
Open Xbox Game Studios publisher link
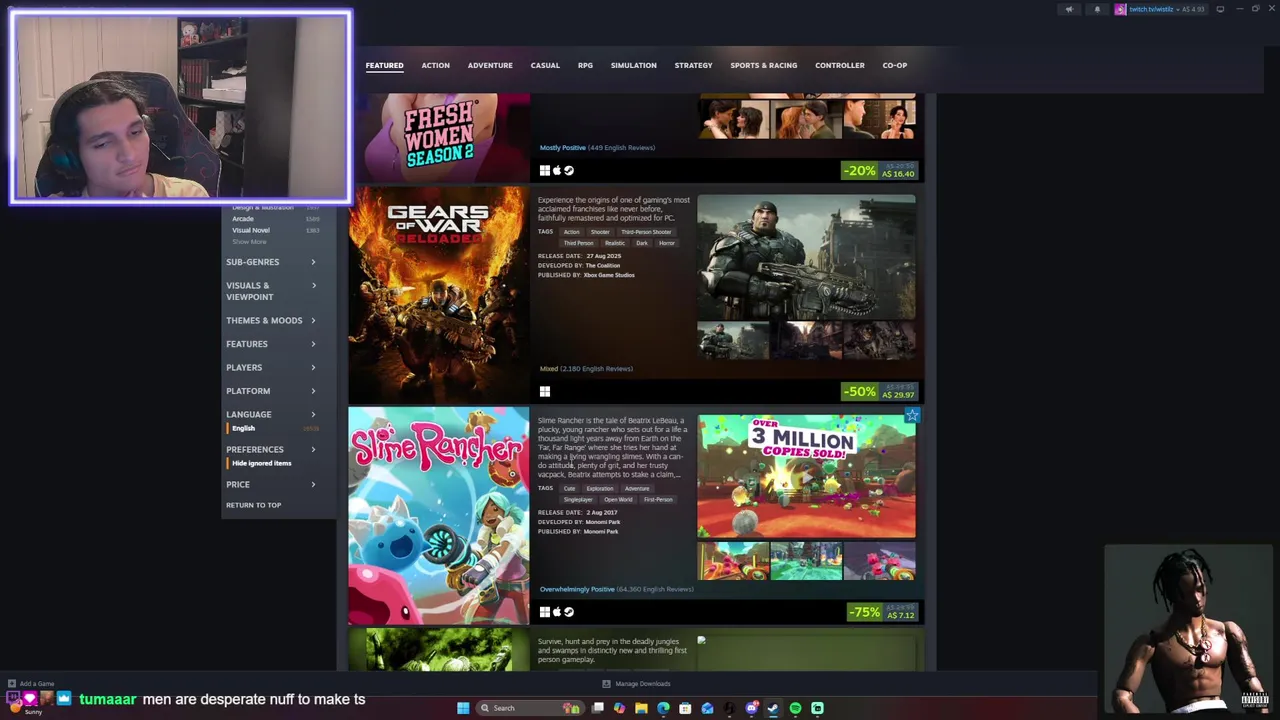click(x=609, y=275)
